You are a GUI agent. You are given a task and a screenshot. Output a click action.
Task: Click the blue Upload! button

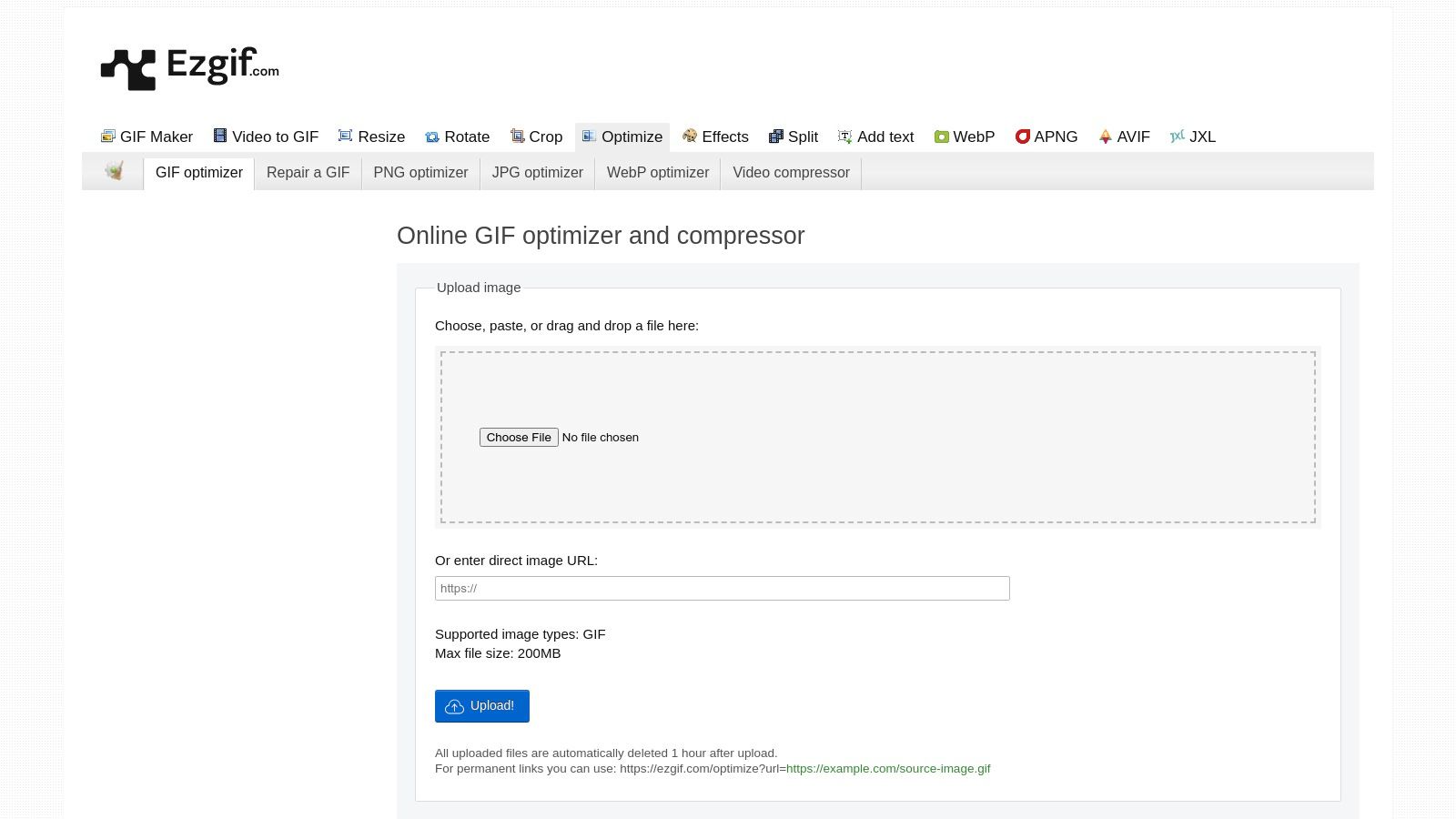tap(482, 706)
